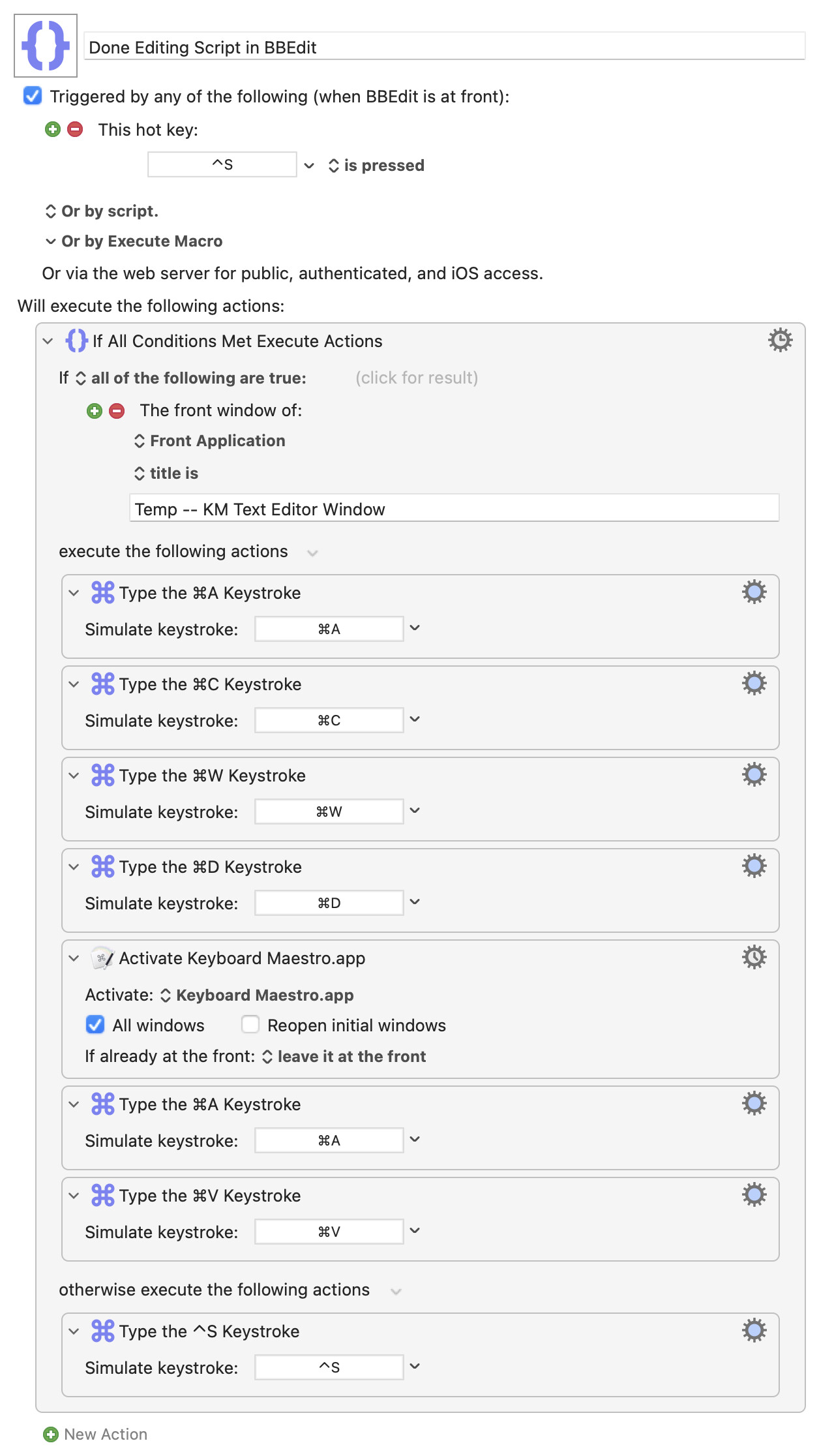Change the 'is pressed' hot key option

pyautogui.click(x=377, y=166)
